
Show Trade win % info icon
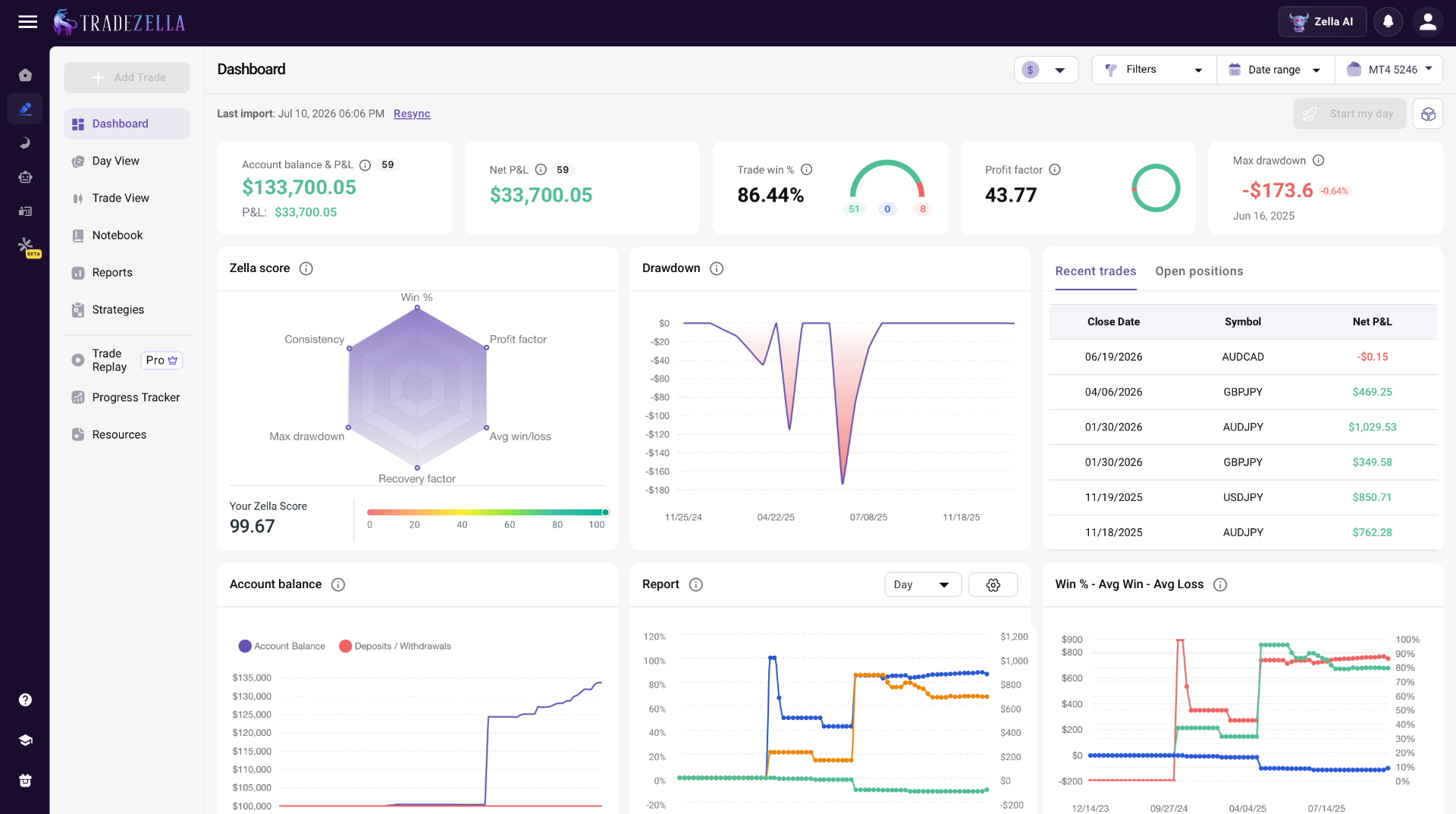point(807,170)
